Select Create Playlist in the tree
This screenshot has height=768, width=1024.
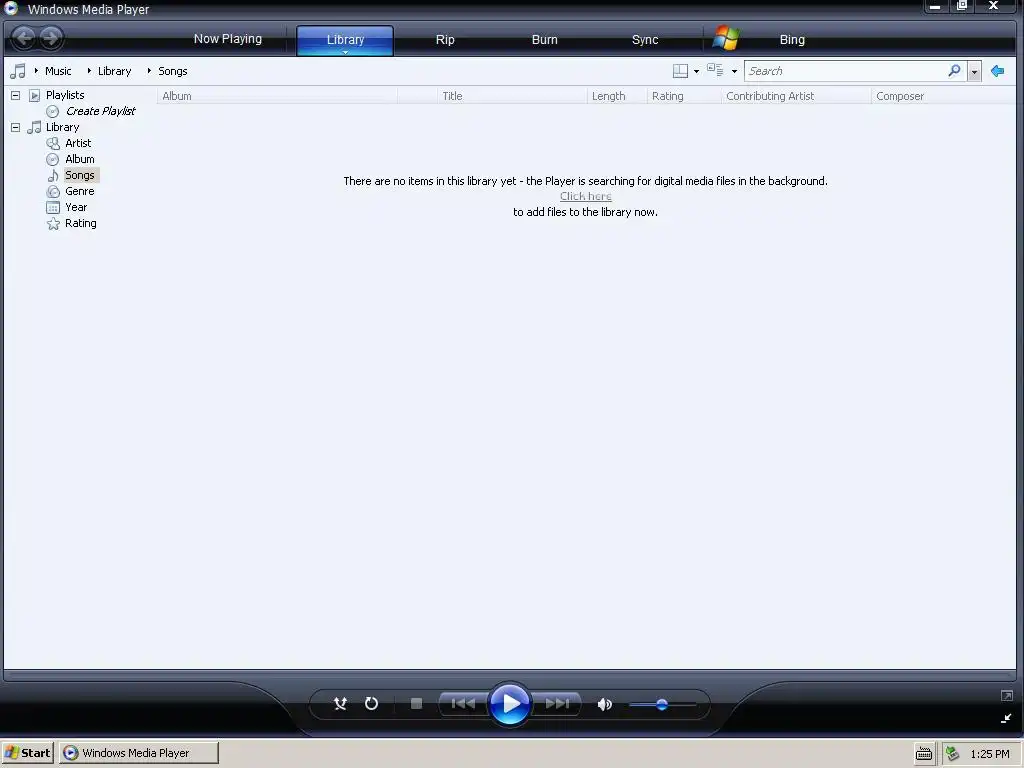tap(100, 111)
